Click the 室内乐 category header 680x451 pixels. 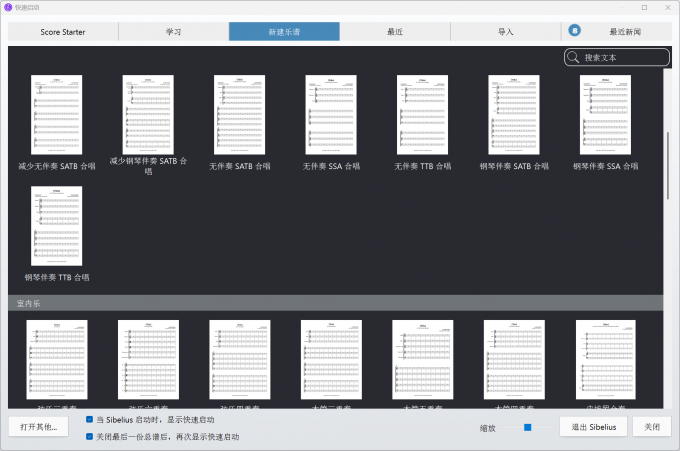335,303
